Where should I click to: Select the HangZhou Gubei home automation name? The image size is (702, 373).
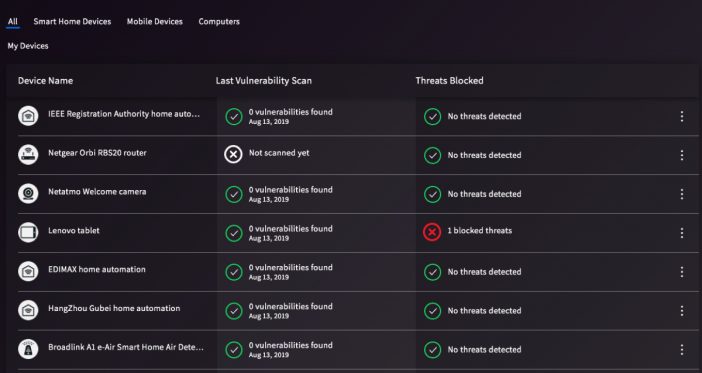click(114, 309)
